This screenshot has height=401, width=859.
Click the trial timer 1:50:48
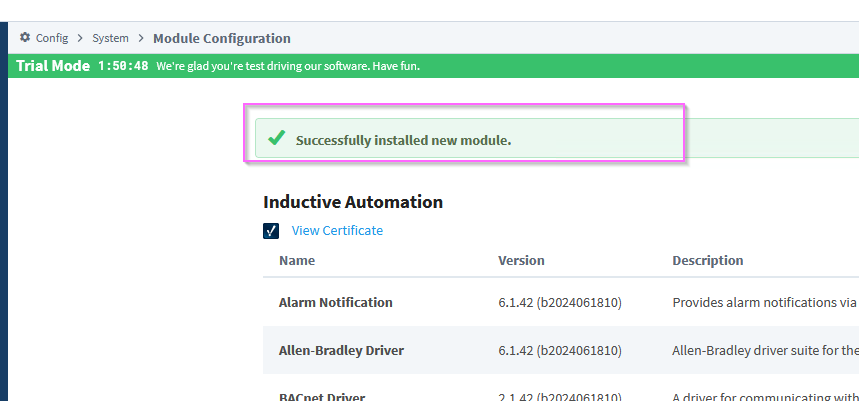[x=123, y=66]
